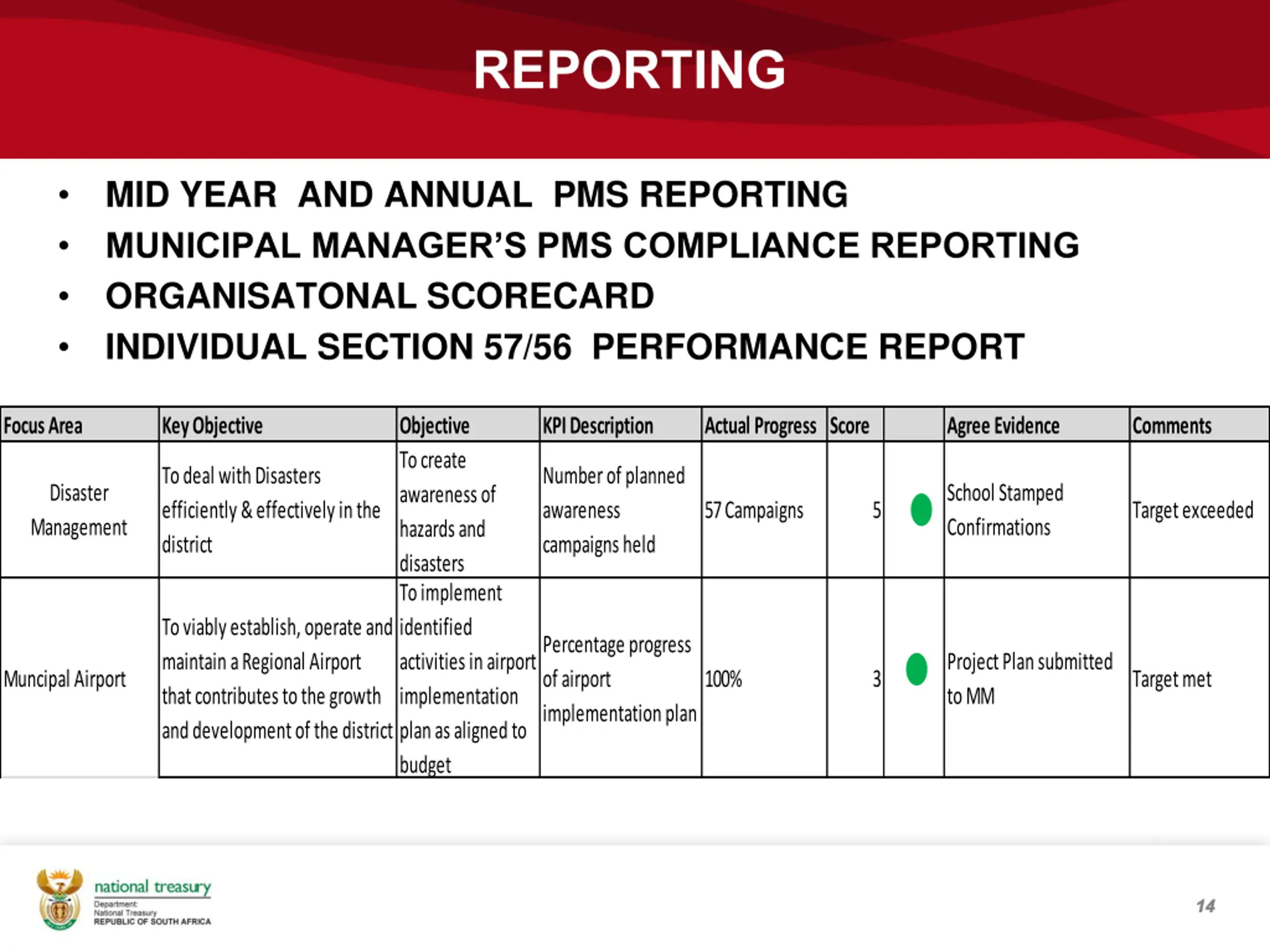Viewport: 1270px width, 952px height.
Task: Select the '57 Campaigns' progress cell
Action: click(763, 510)
